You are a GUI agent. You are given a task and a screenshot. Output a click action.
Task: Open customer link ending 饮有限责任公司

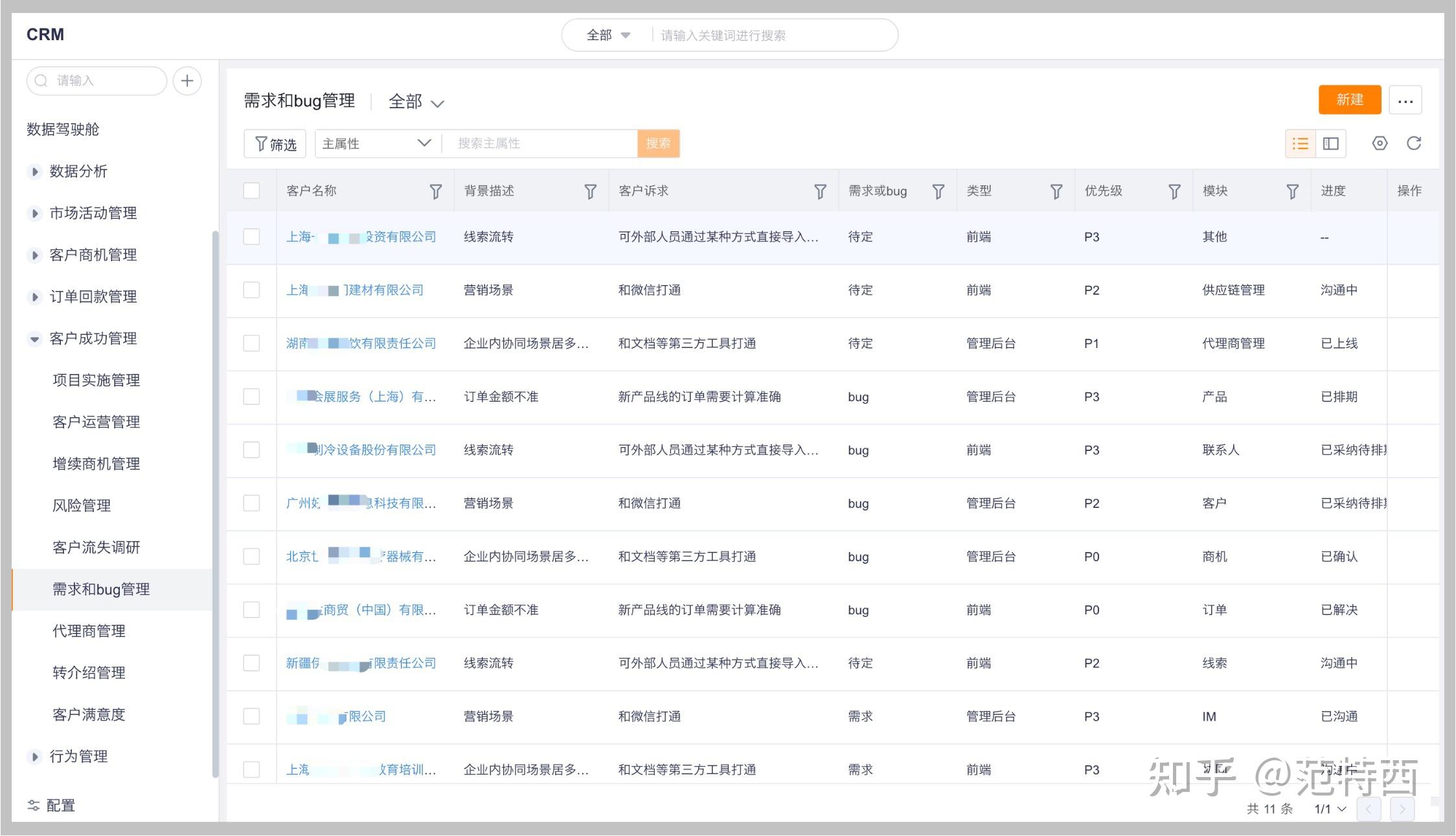point(361,343)
